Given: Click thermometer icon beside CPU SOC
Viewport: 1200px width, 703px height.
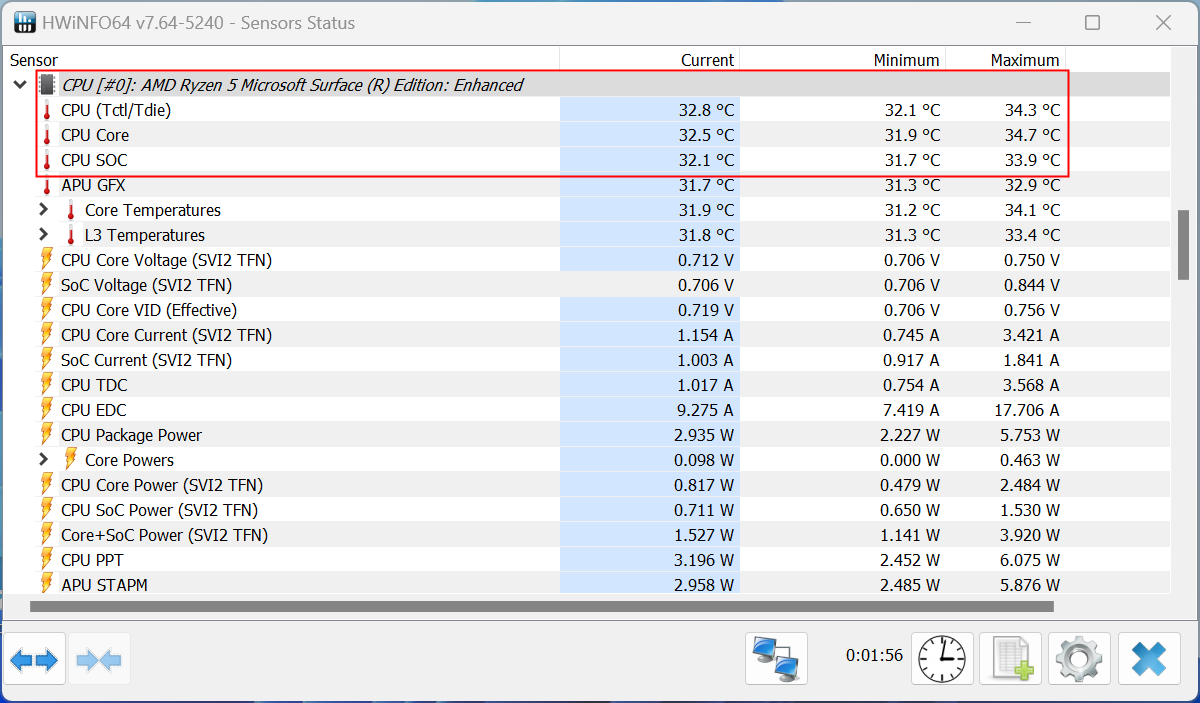Looking at the screenshot, I should (x=46, y=160).
